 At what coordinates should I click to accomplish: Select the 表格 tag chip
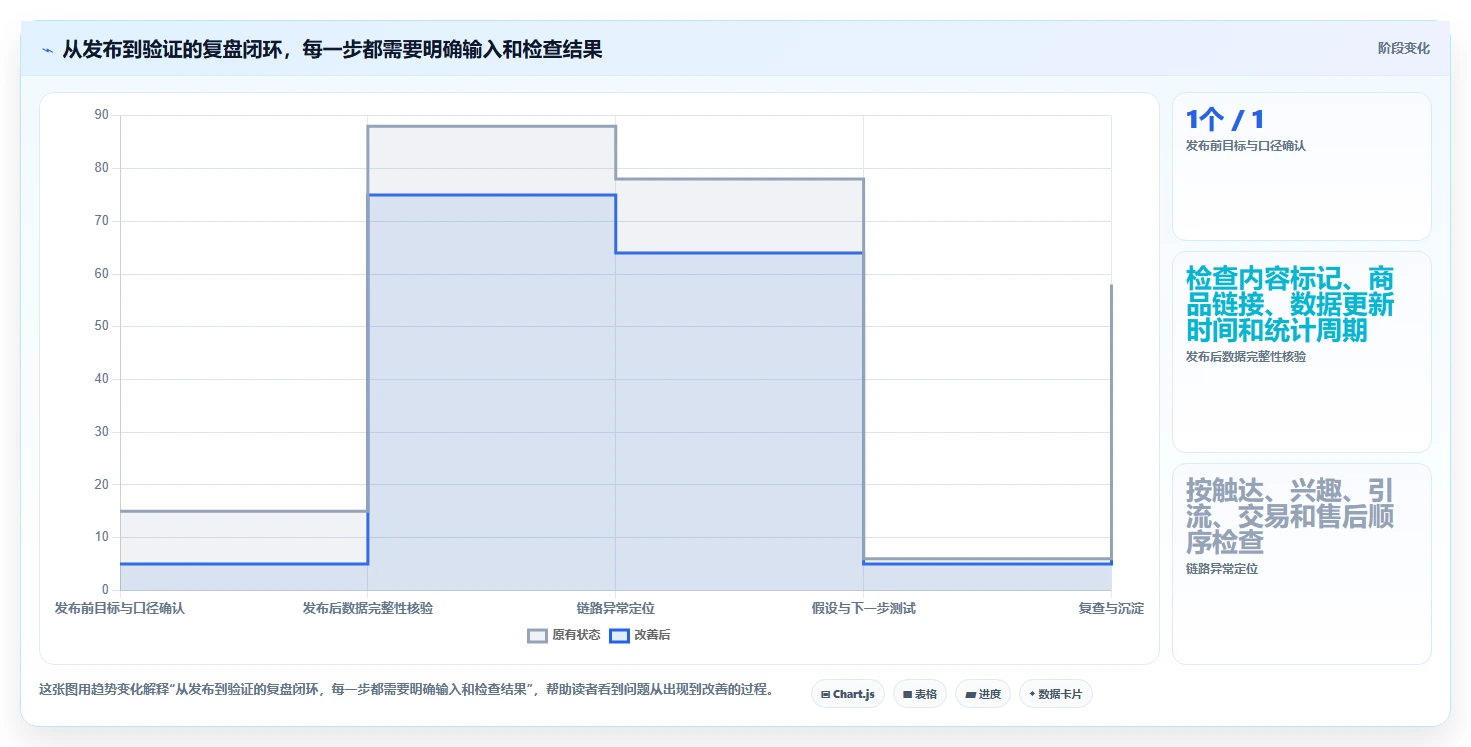[x=920, y=694]
